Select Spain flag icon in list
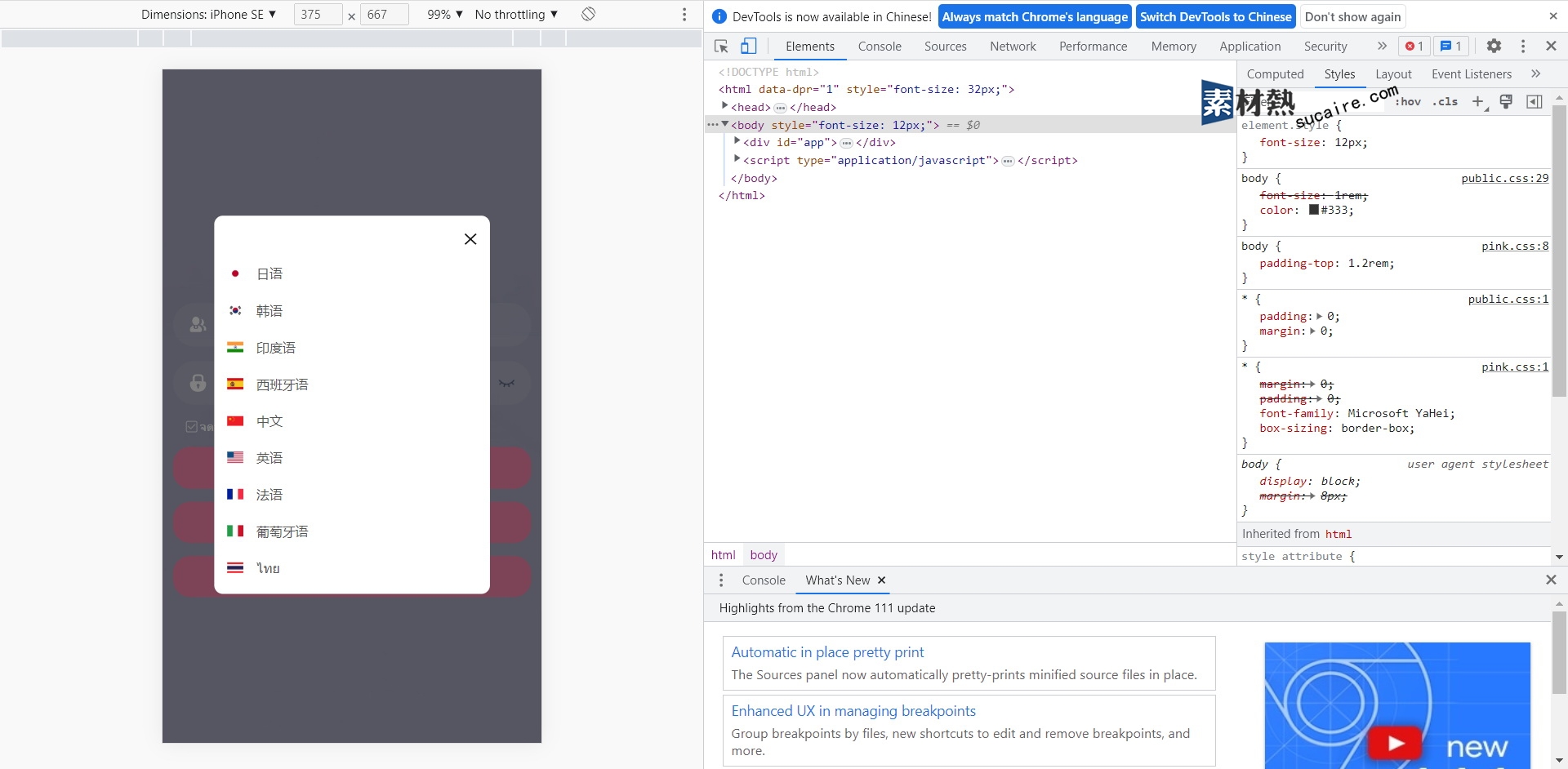The height and width of the screenshot is (769, 1568). point(235,384)
